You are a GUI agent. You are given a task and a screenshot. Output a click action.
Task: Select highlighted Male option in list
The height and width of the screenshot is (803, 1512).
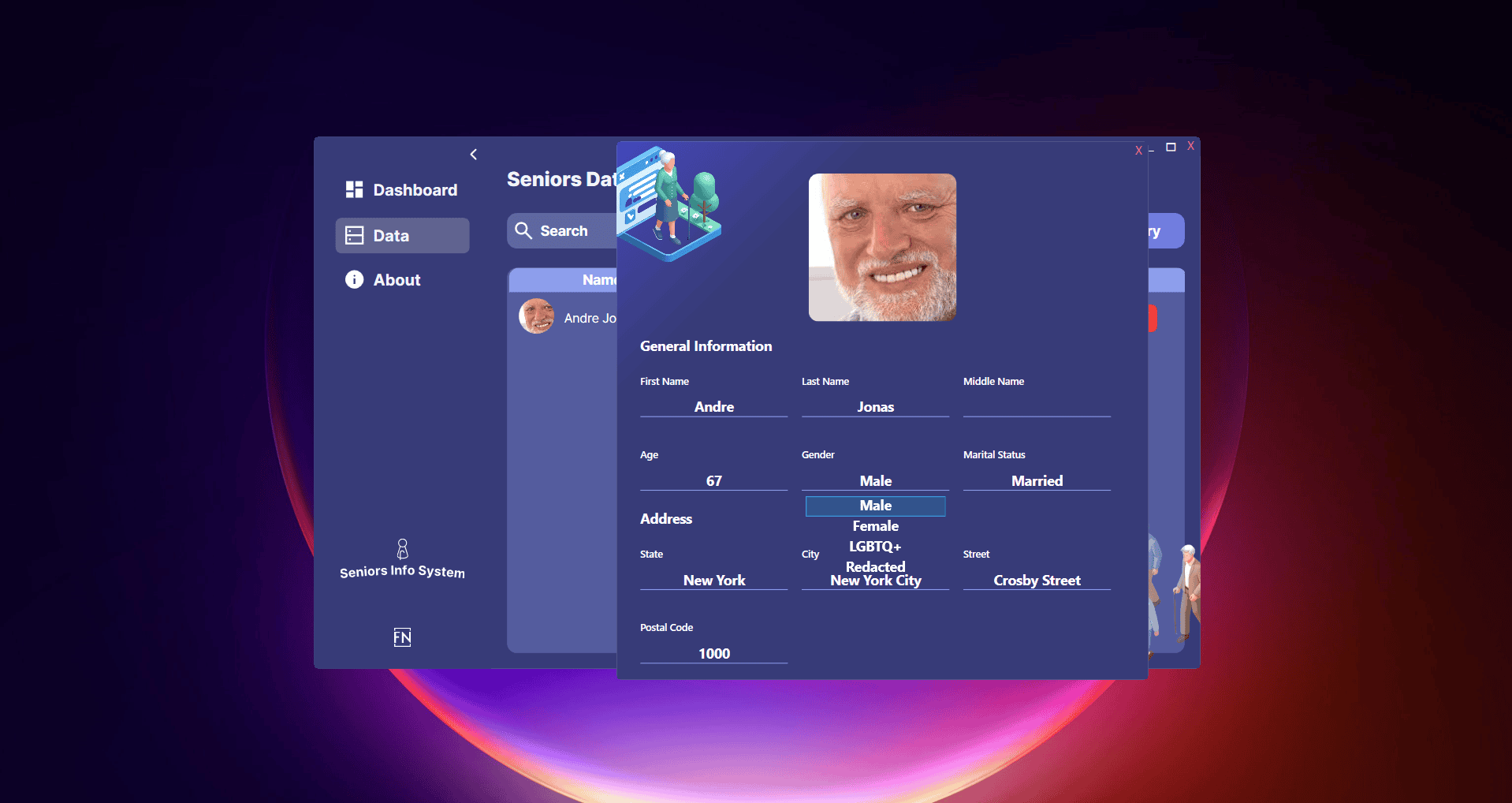coord(875,506)
